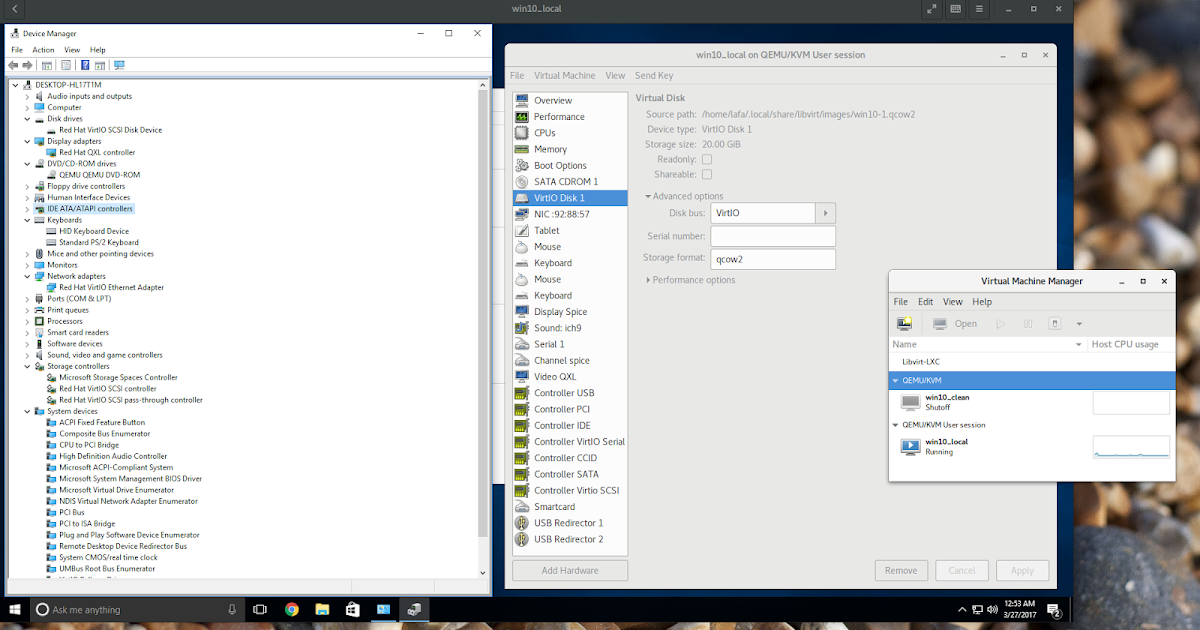Collapse the Disk drives node
This screenshot has height=630, width=1200.
pos(27,118)
